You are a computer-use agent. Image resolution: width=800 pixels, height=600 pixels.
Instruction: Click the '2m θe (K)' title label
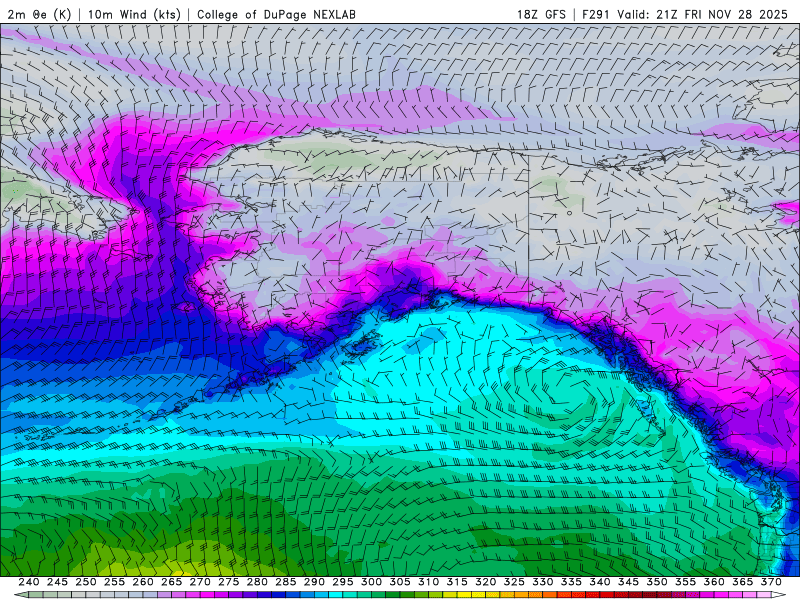39,14
